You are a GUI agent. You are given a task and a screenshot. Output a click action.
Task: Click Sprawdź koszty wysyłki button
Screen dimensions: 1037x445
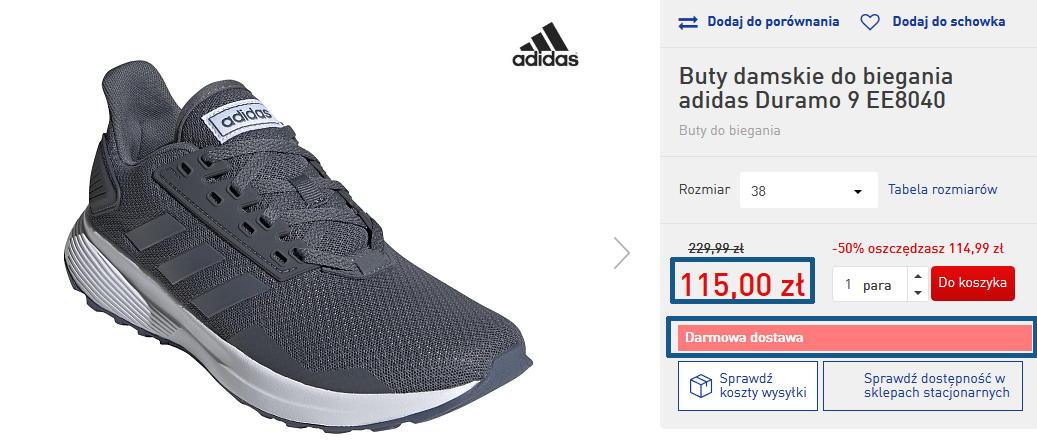click(x=747, y=386)
